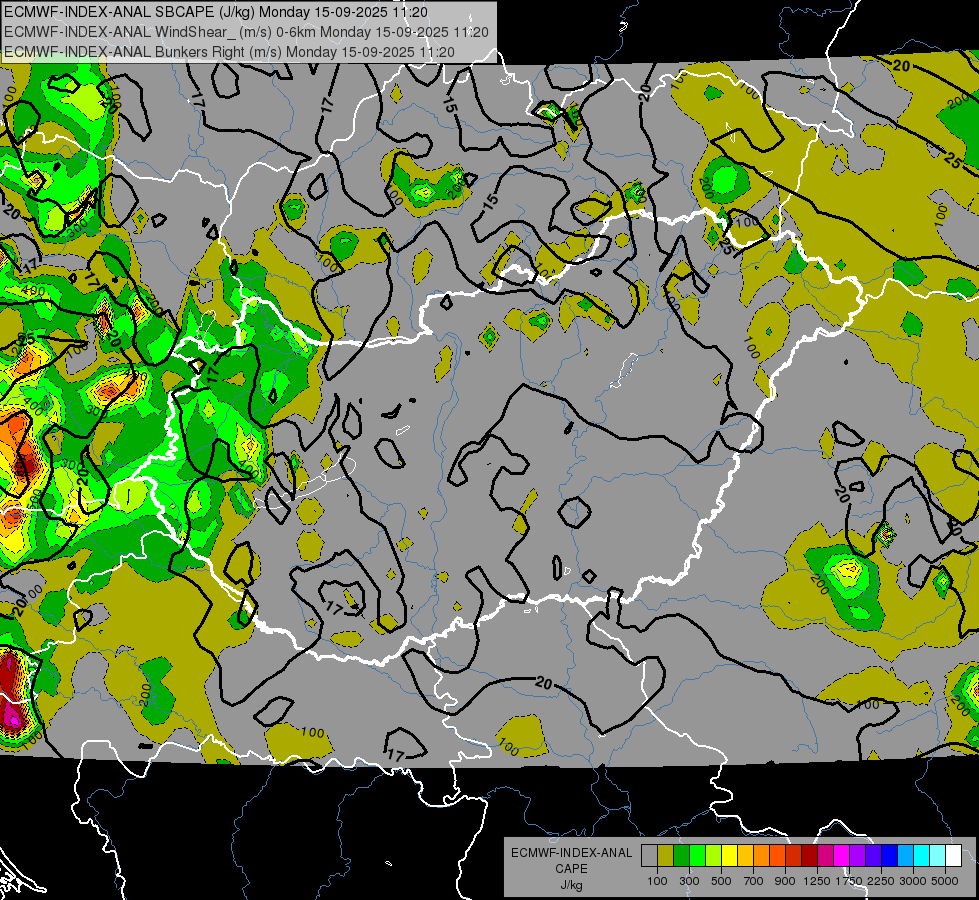The image size is (979, 900).
Task: Click the Bunkers Right title line
Action: point(230,52)
